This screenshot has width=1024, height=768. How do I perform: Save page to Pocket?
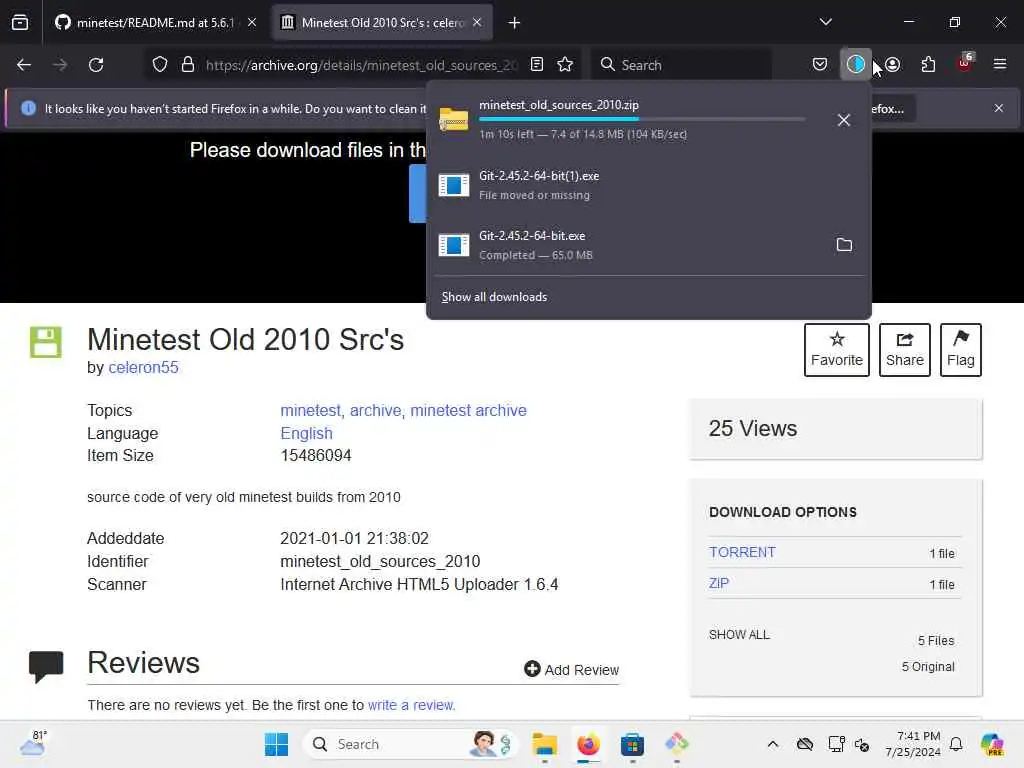pyautogui.click(x=820, y=65)
